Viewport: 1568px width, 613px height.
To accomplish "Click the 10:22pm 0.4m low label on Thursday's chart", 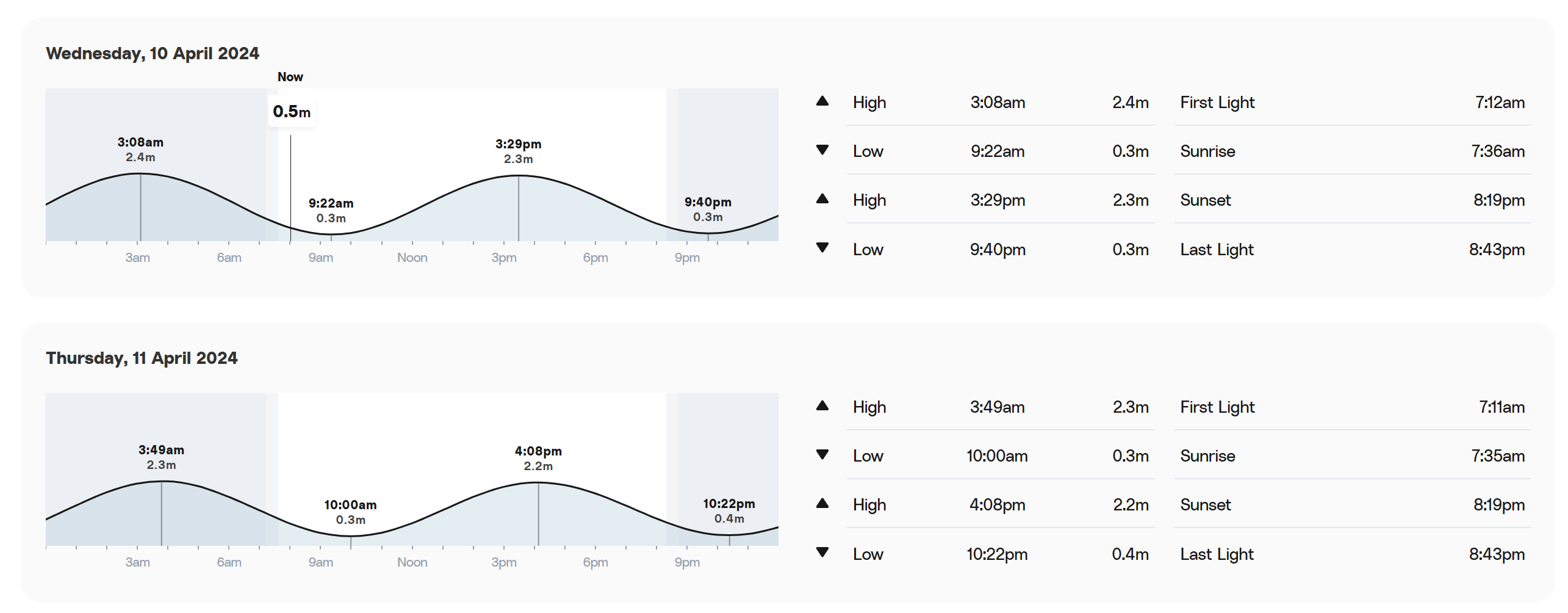I will pyautogui.click(x=729, y=511).
